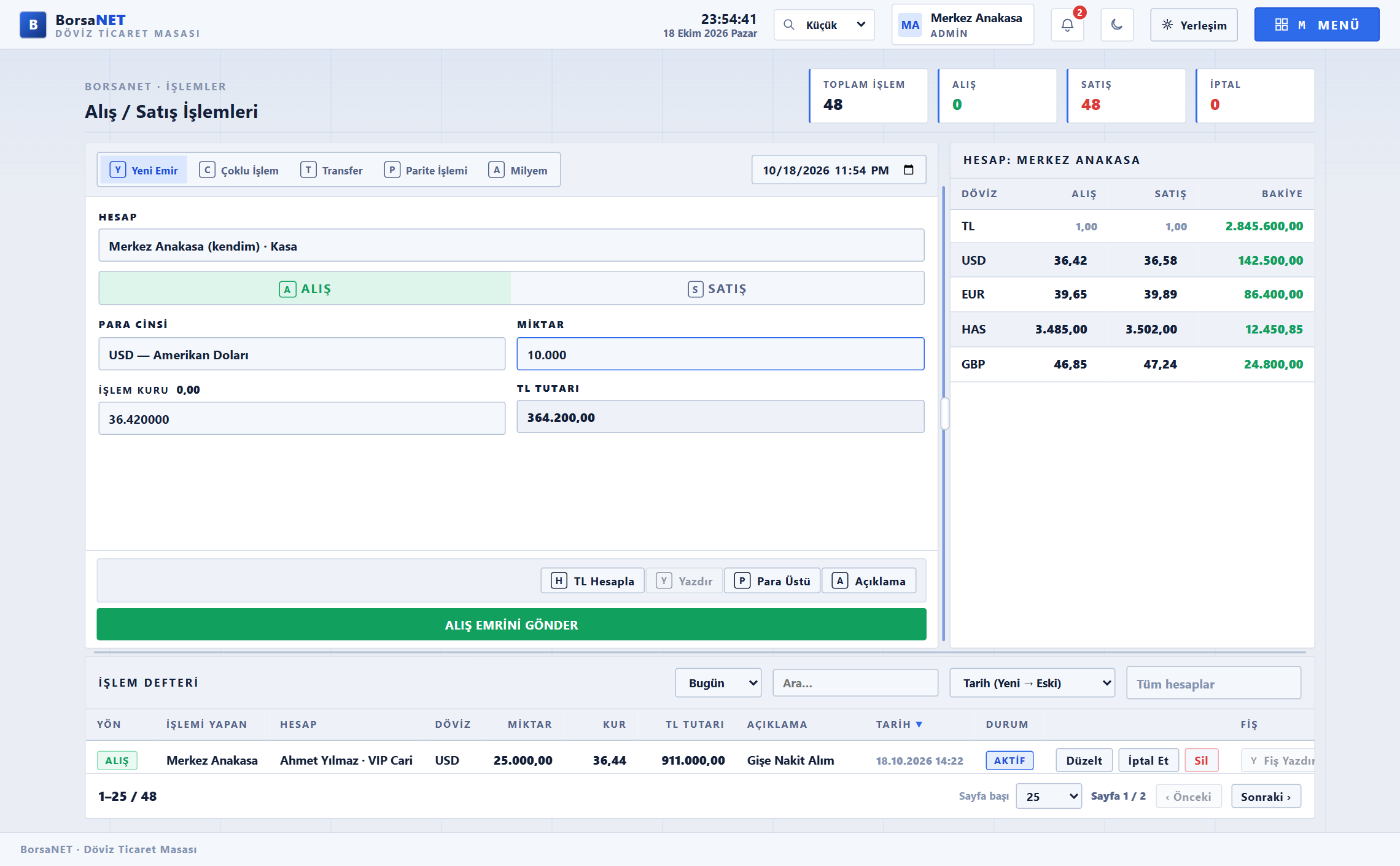The width and height of the screenshot is (1400, 866).
Task: Open the notifications bell
Action: pyautogui.click(x=1067, y=25)
